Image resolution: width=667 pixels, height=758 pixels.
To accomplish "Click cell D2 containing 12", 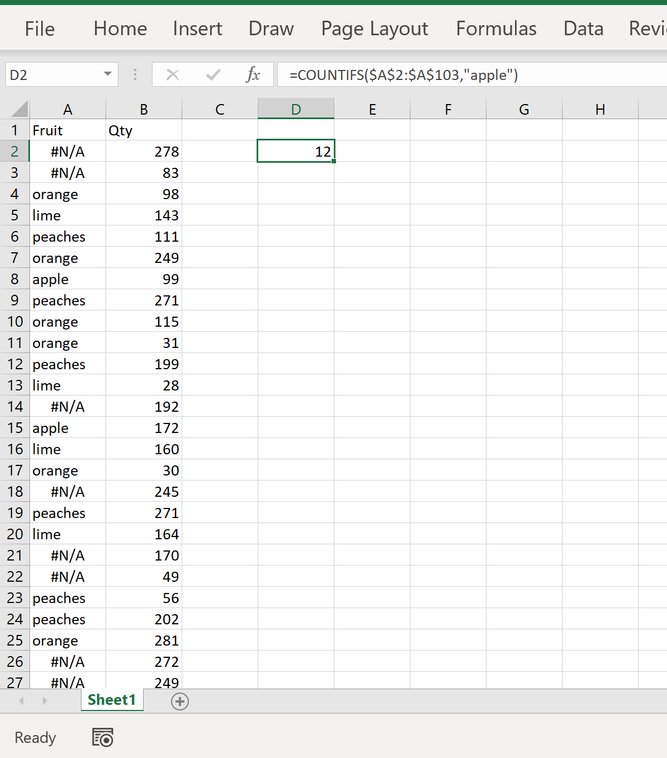I will click(x=296, y=152).
